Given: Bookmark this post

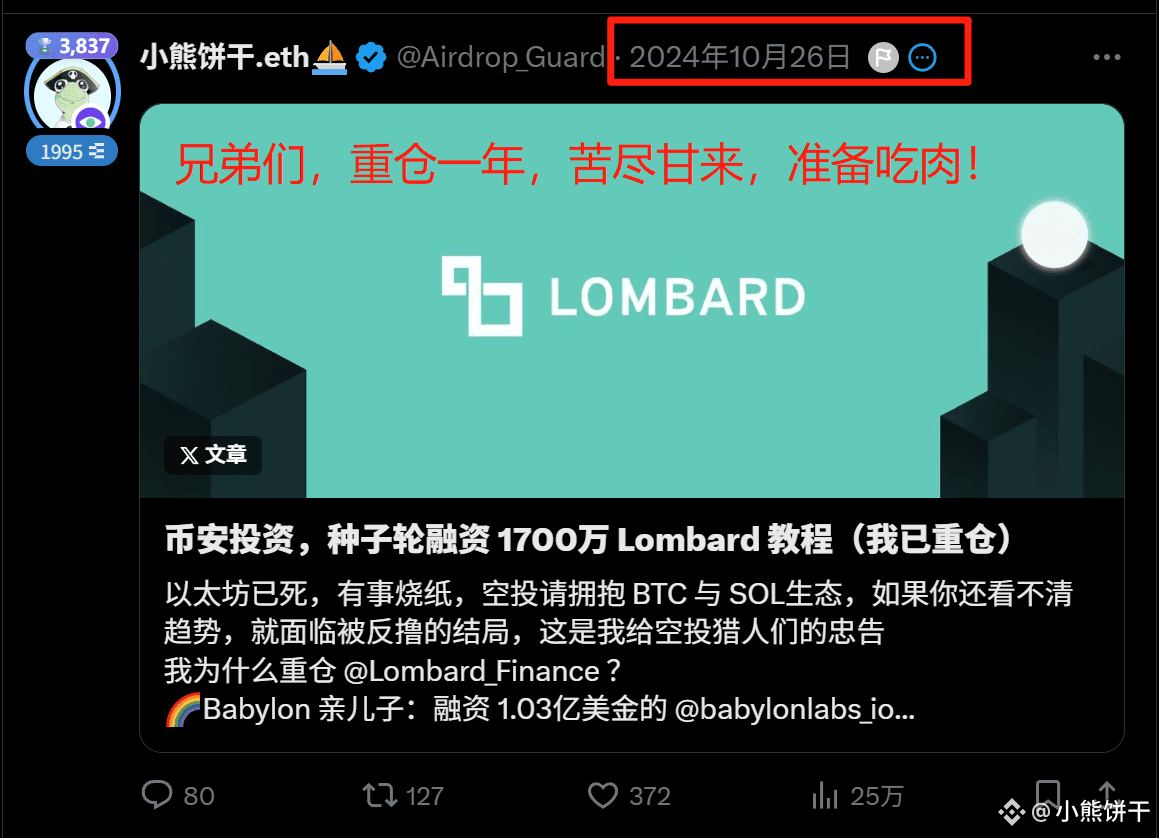Looking at the screenshot, I should coord(1047,792).
